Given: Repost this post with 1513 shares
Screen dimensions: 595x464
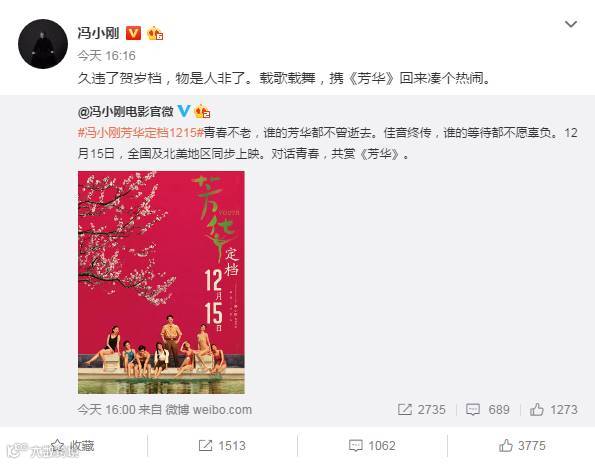Looking at the screenshot, I should [x=222, y=445].
